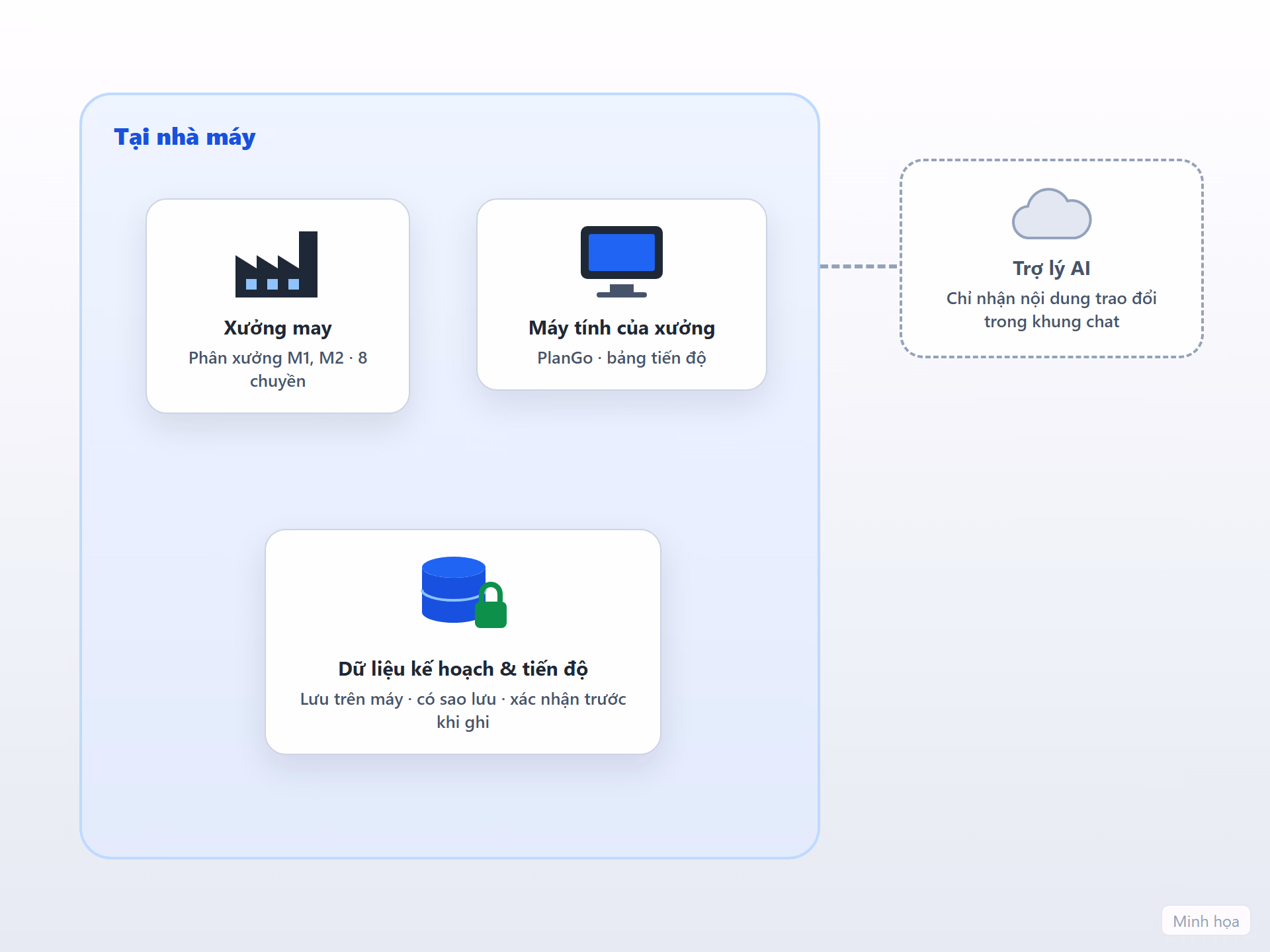Screen dimensions: 1270x952
Task: Click the blue screen of the monitor icon
Action: click(622, 252)
